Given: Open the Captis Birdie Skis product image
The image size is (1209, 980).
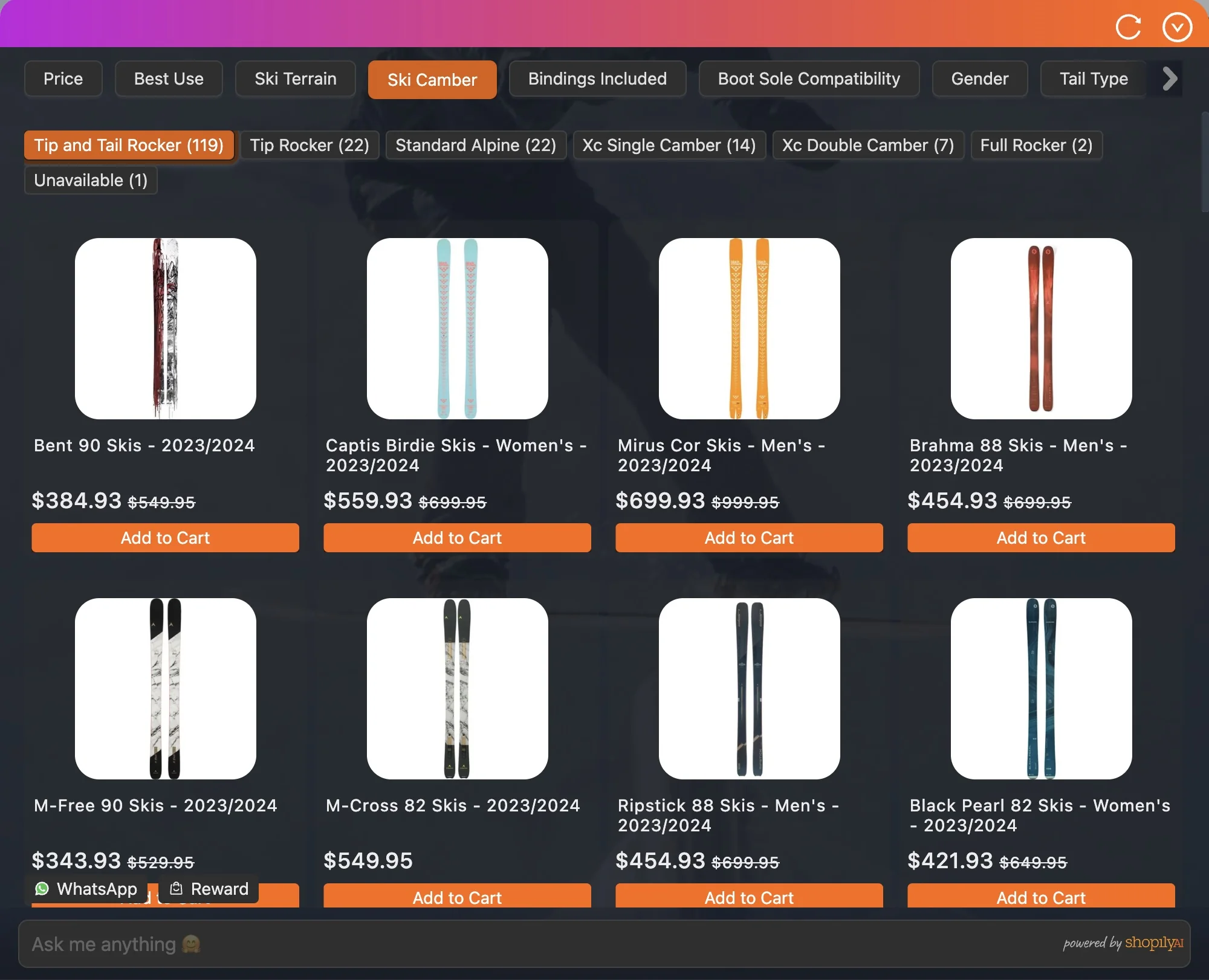Looking at the screenshot, I should (457, 328).
